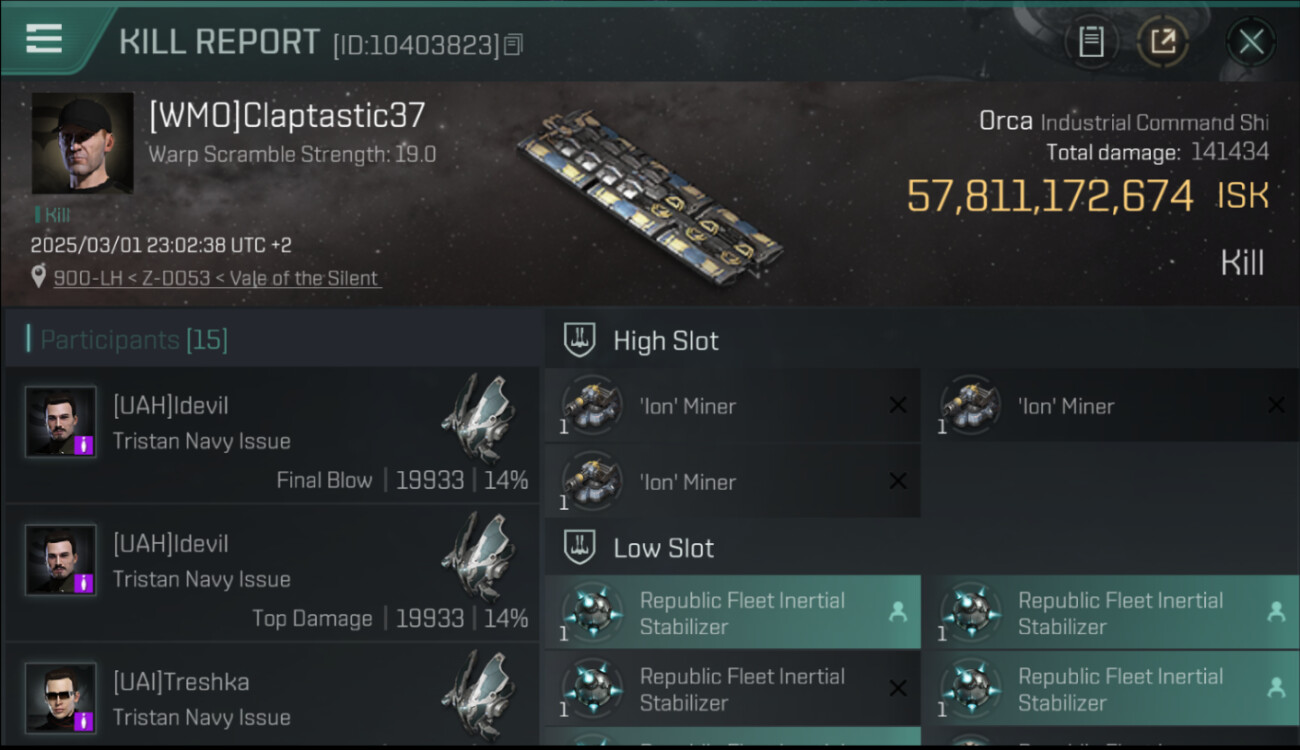
Task: Open 9OO-LH system location link
Action: coord(217,278)
